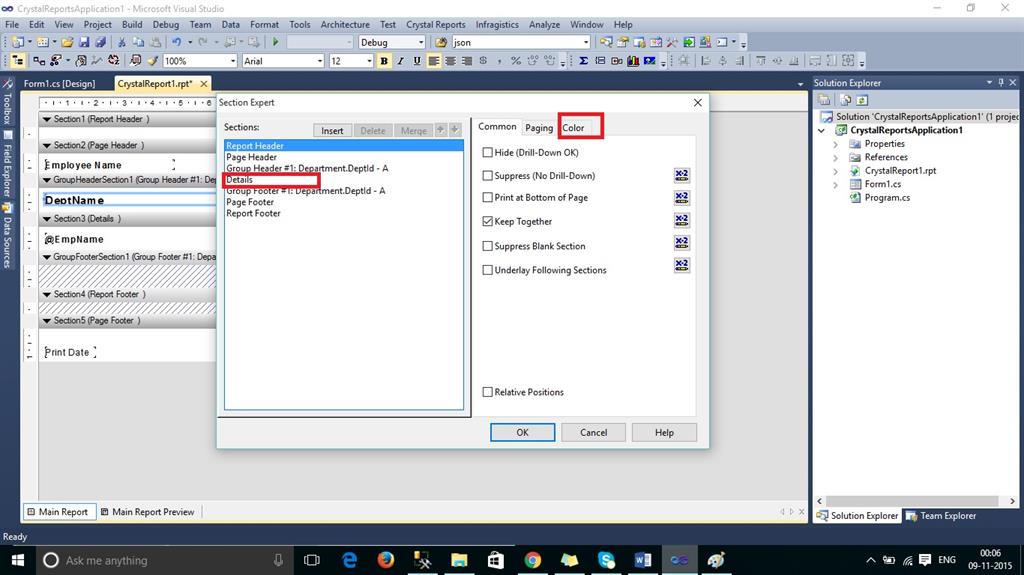Click the Align Right toolbar icon
The width and height of the screenshot is (1024, 575).
[x=466, y=61]
